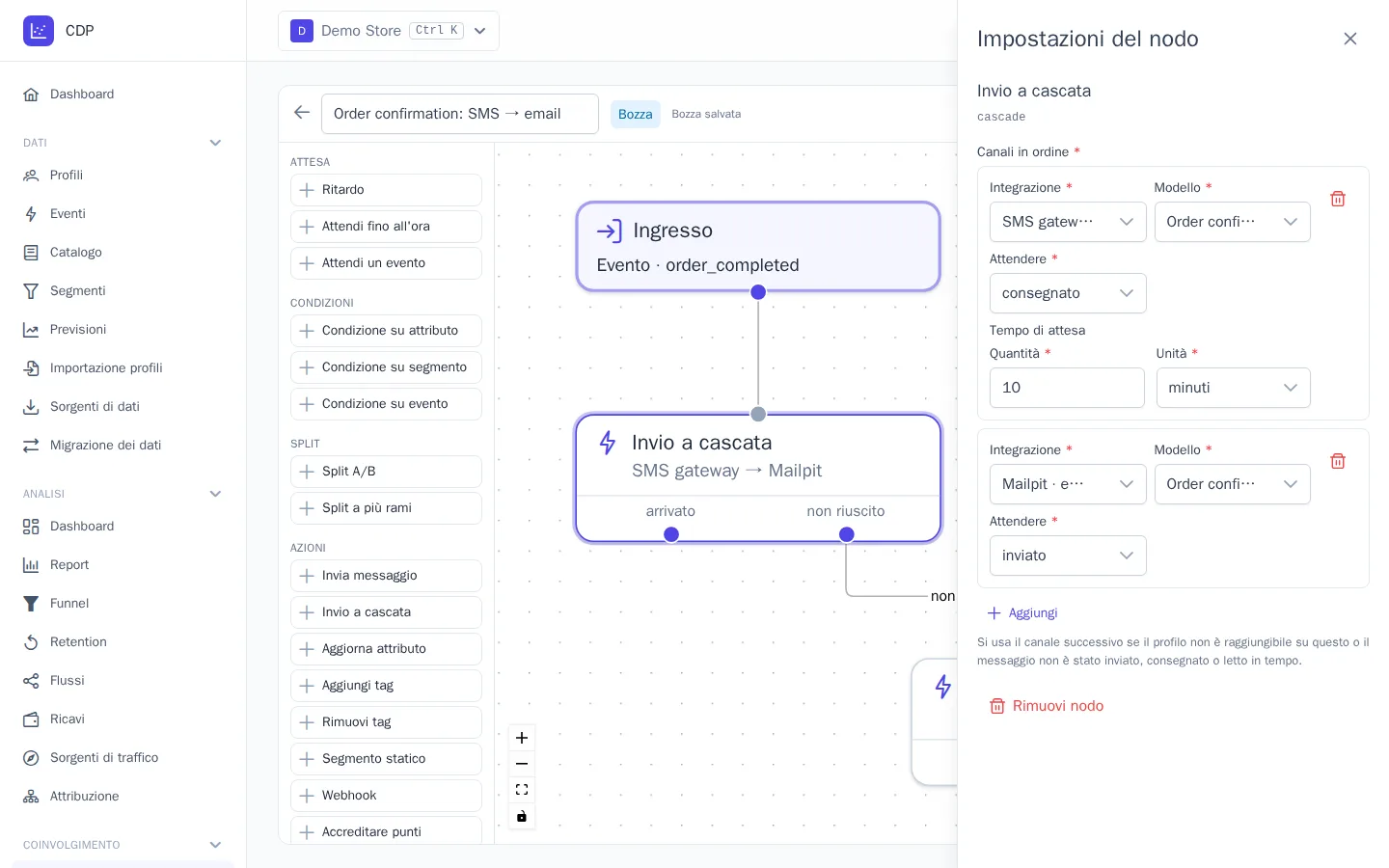Add a Split A/B node
This screenshot has height=868, width=1389.
386,472
